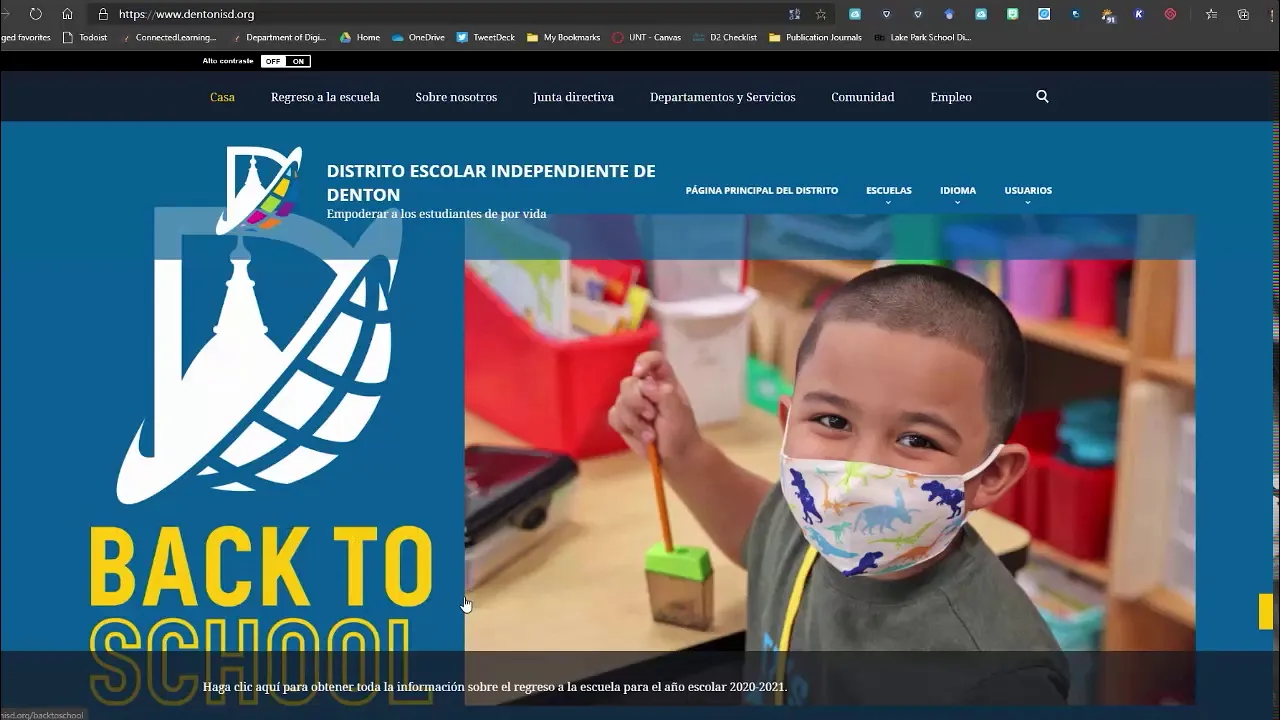Open the search magnifier on site navigation
This screenshot has width=1280, height=720.
pyautogui.click(x=1042, y=97)
